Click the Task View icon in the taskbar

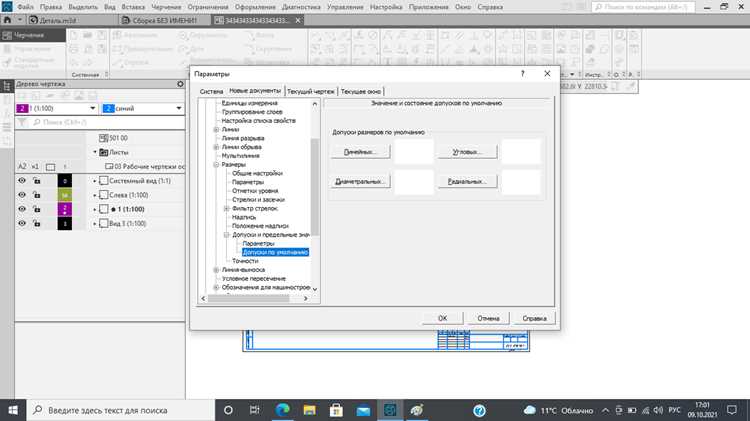[255, 410]
